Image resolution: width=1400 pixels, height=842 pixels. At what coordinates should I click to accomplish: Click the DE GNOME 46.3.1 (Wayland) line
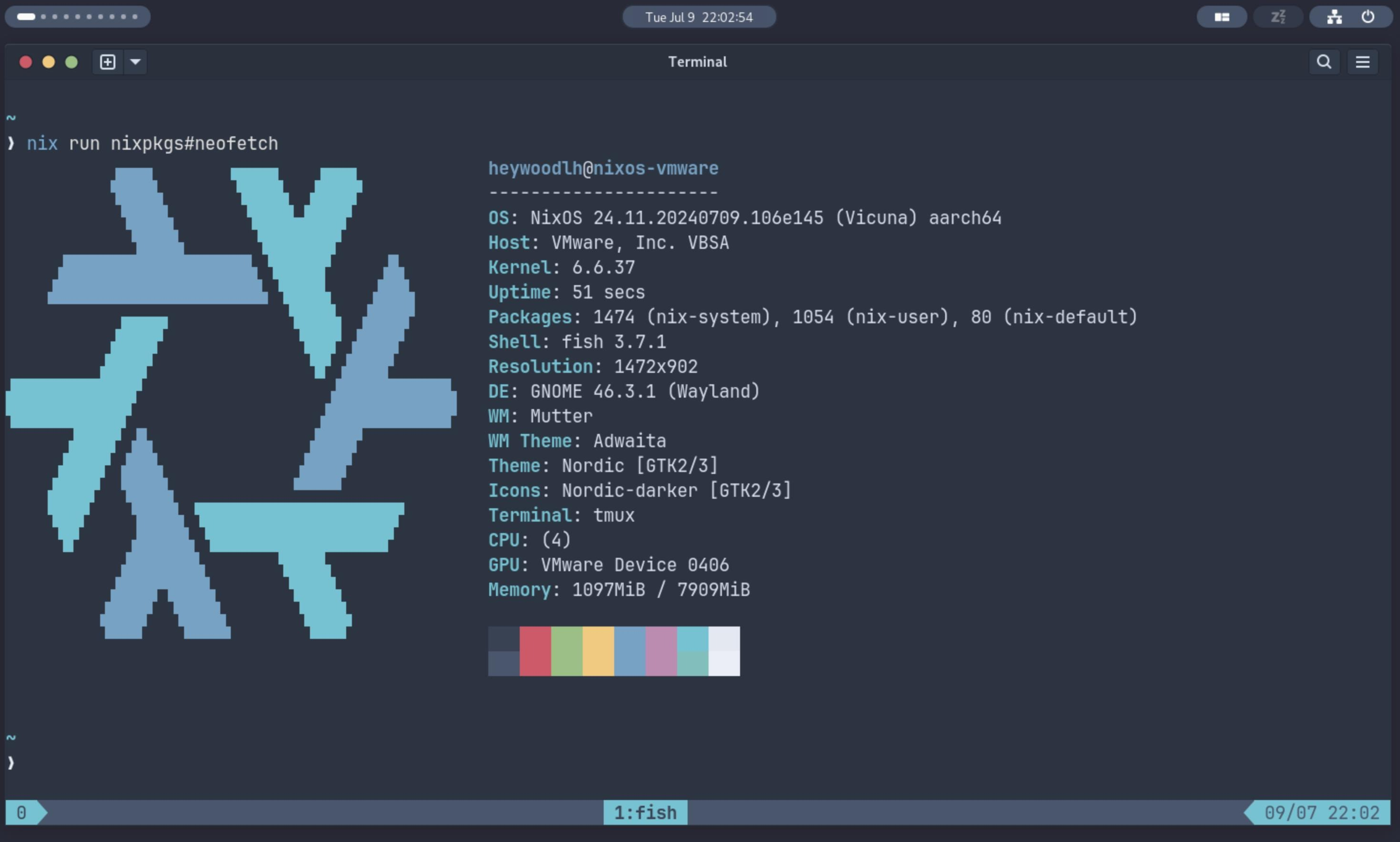tap(624, 391)
